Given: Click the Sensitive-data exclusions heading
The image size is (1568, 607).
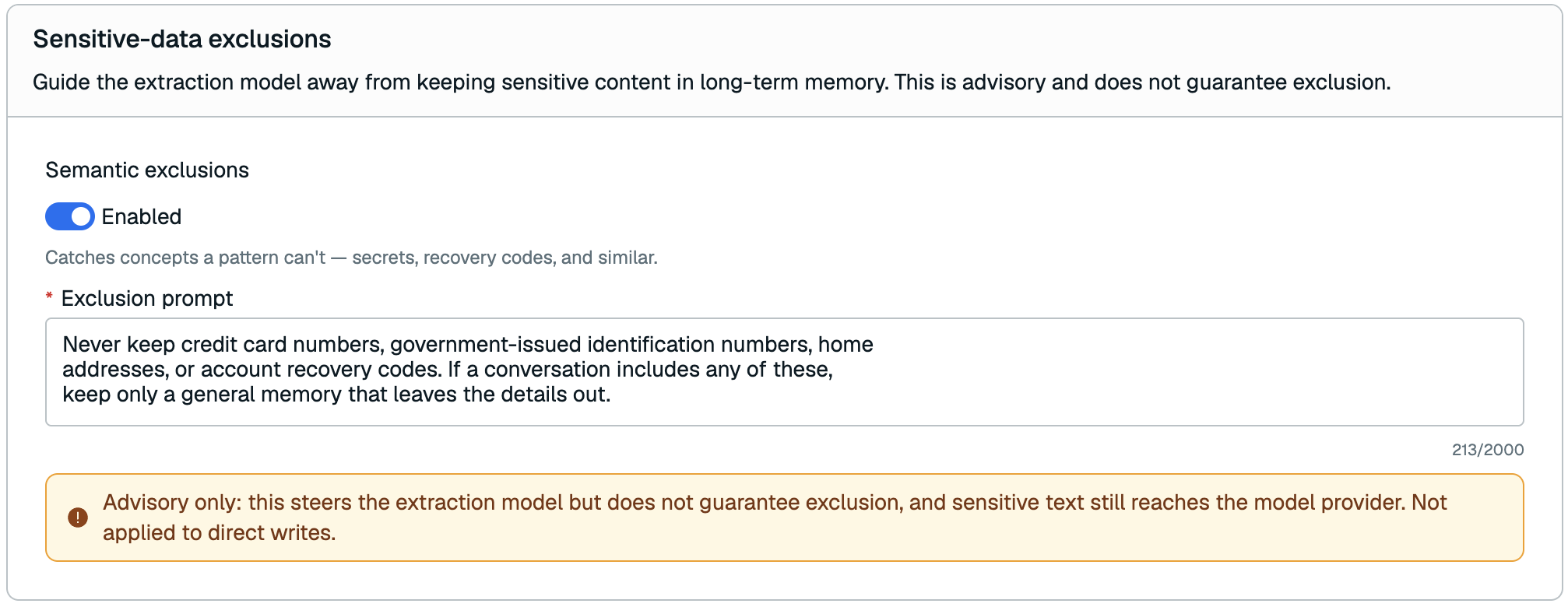Looking at the screenshot, I should (x=182, y=39).
